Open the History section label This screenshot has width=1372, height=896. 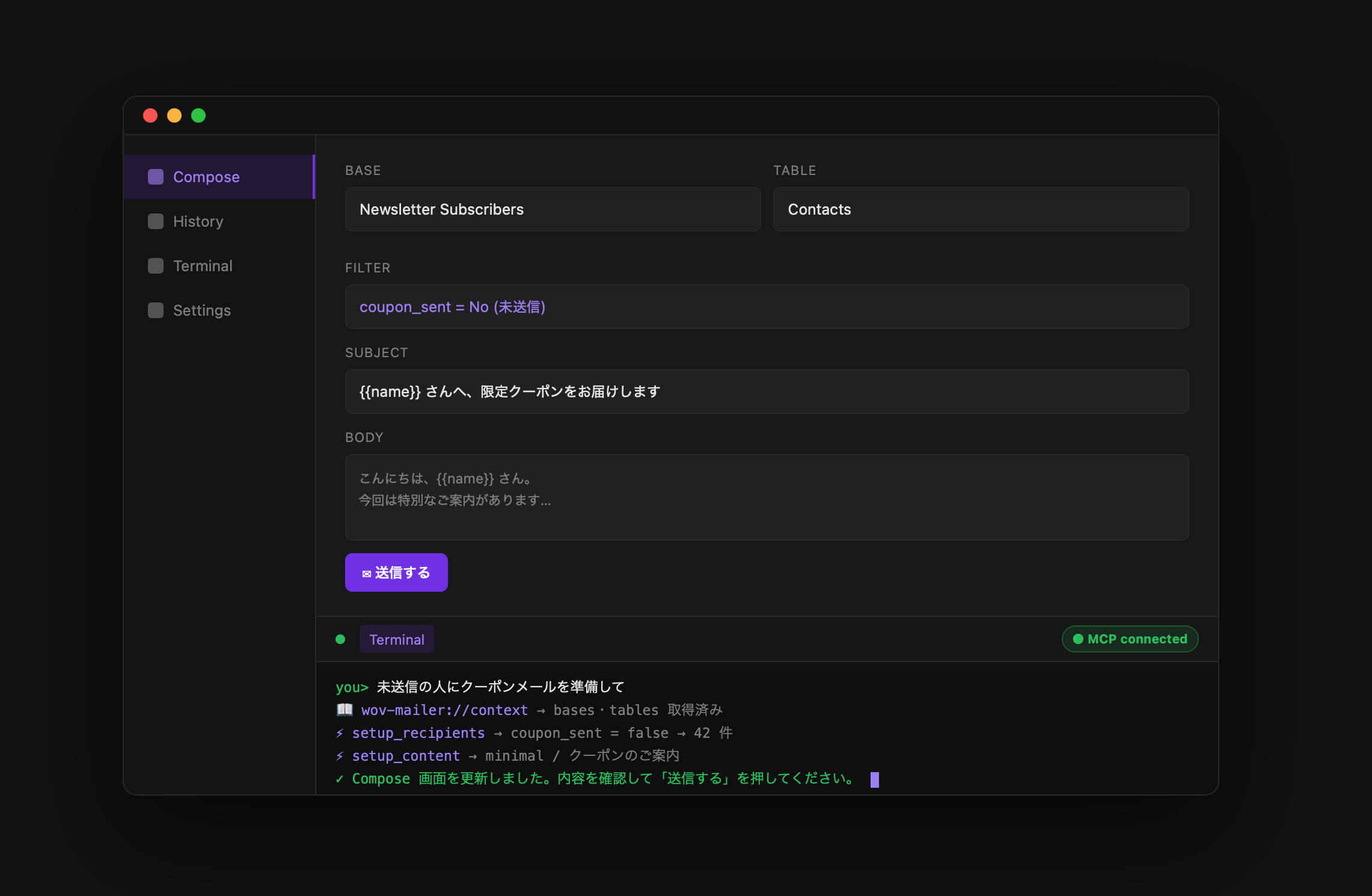(x=198, y=221)
